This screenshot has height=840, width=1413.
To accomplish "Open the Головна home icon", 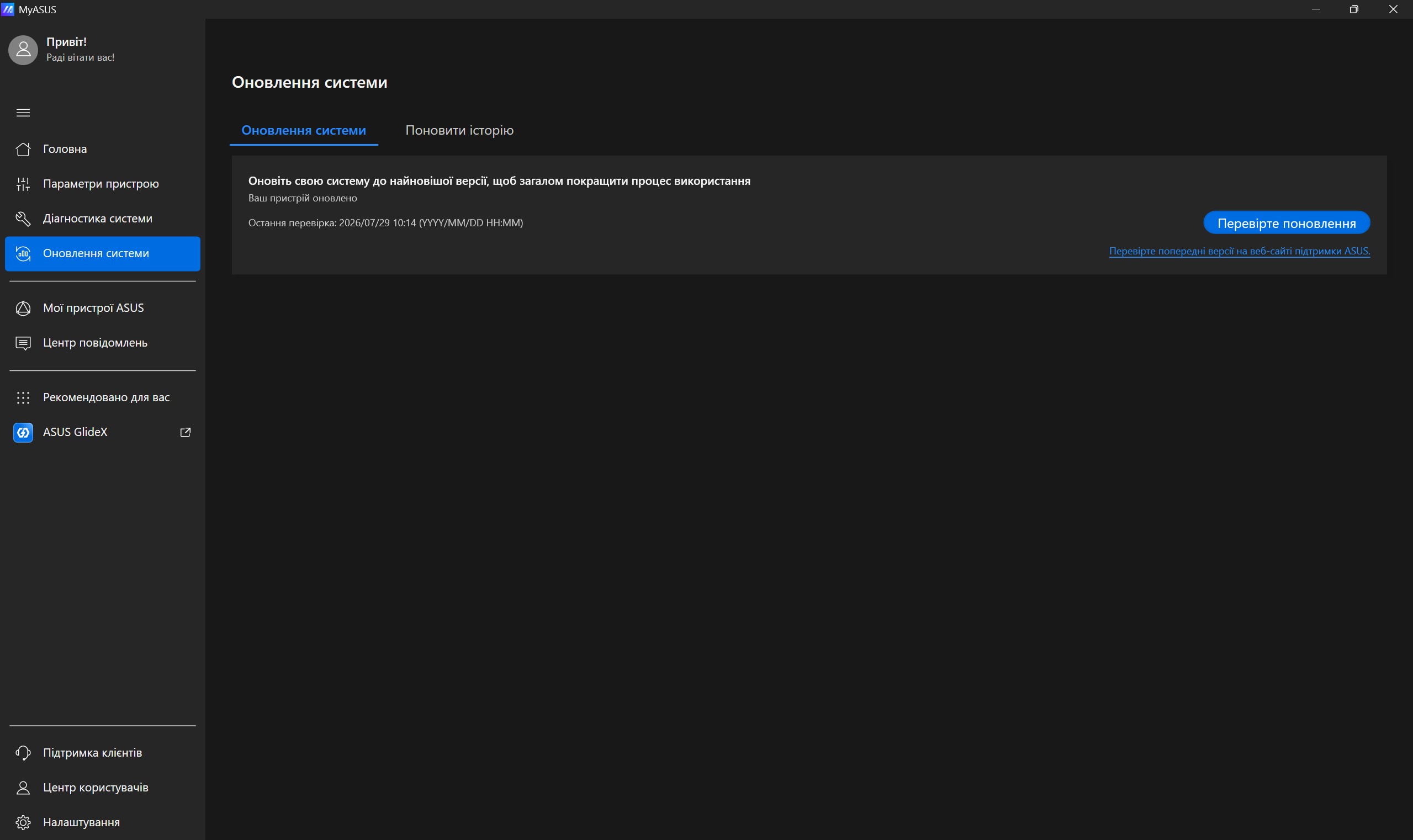I will pos(23,149).
